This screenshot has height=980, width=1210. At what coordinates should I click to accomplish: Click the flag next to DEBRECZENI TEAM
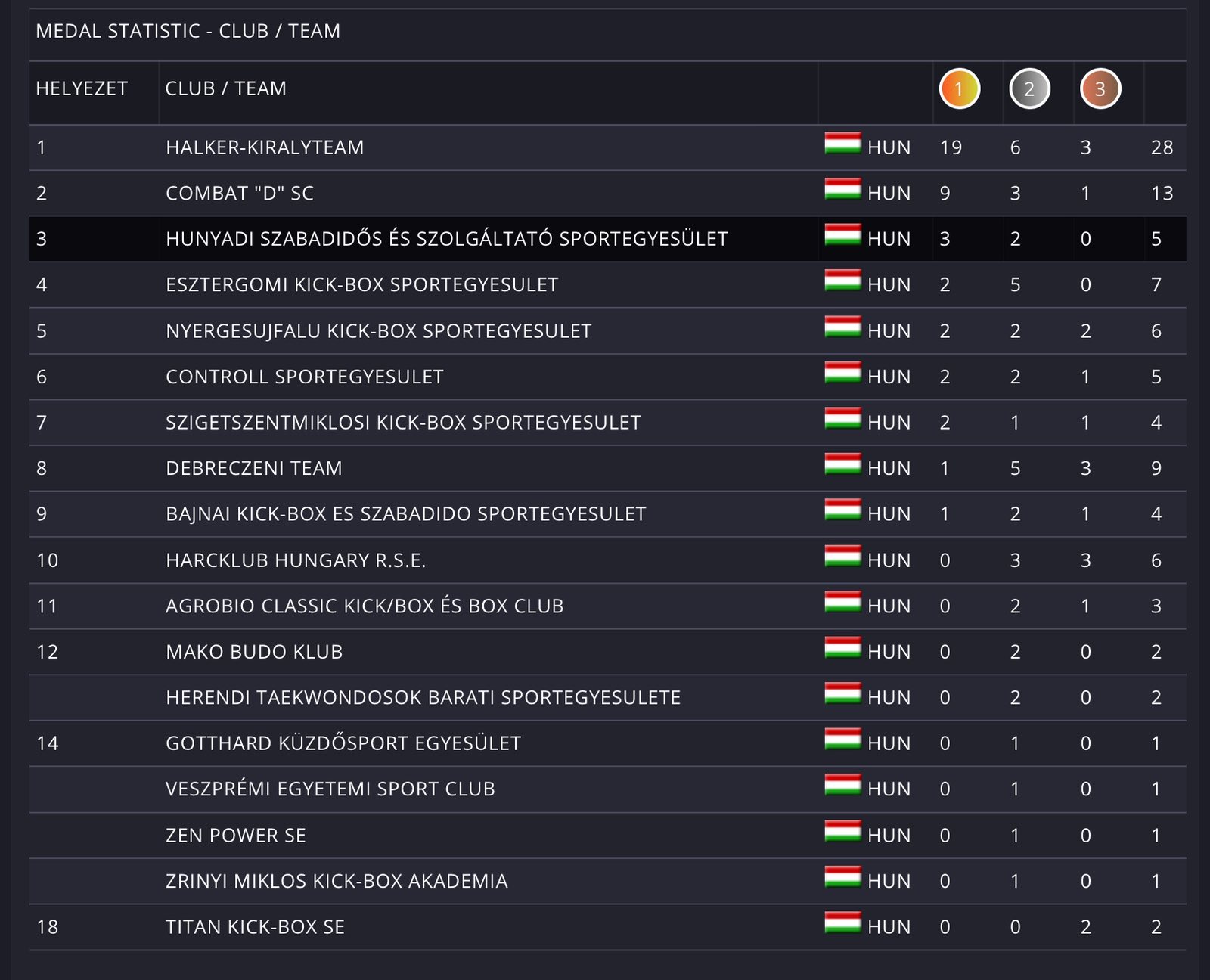pyautogui.click(x=842, y=464)
